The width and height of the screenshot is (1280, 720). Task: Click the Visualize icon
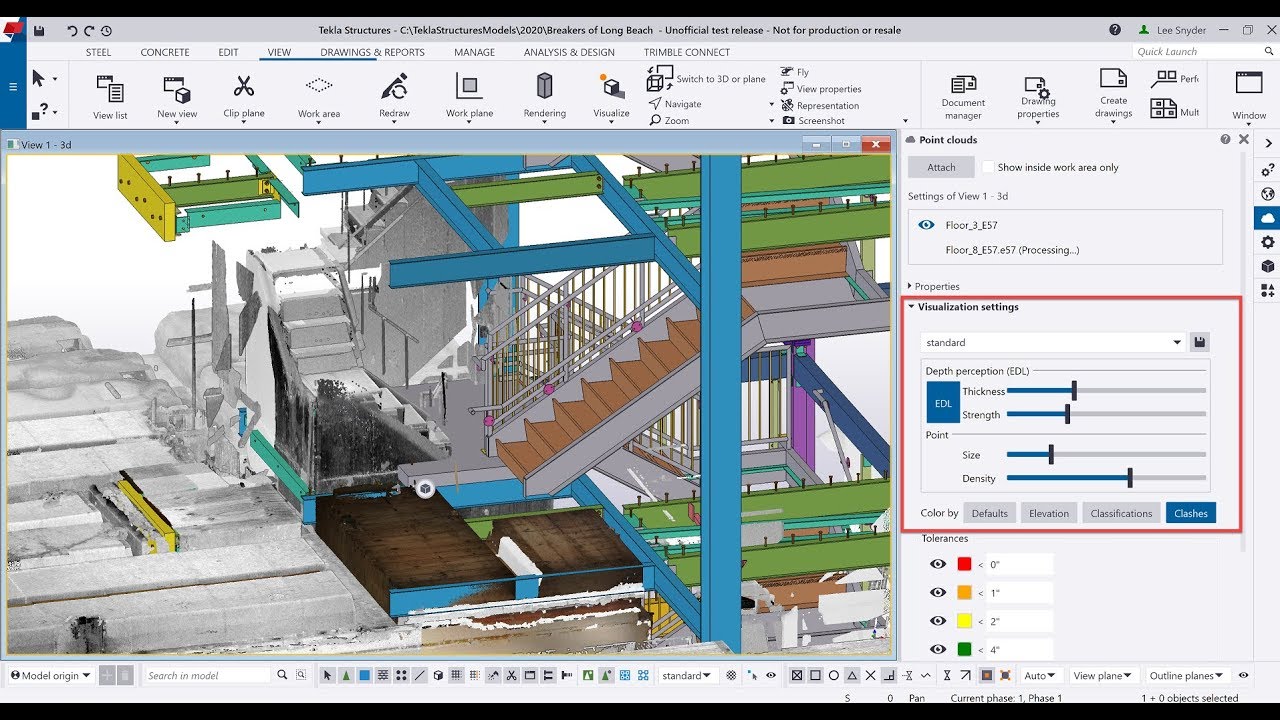[611, 88]
